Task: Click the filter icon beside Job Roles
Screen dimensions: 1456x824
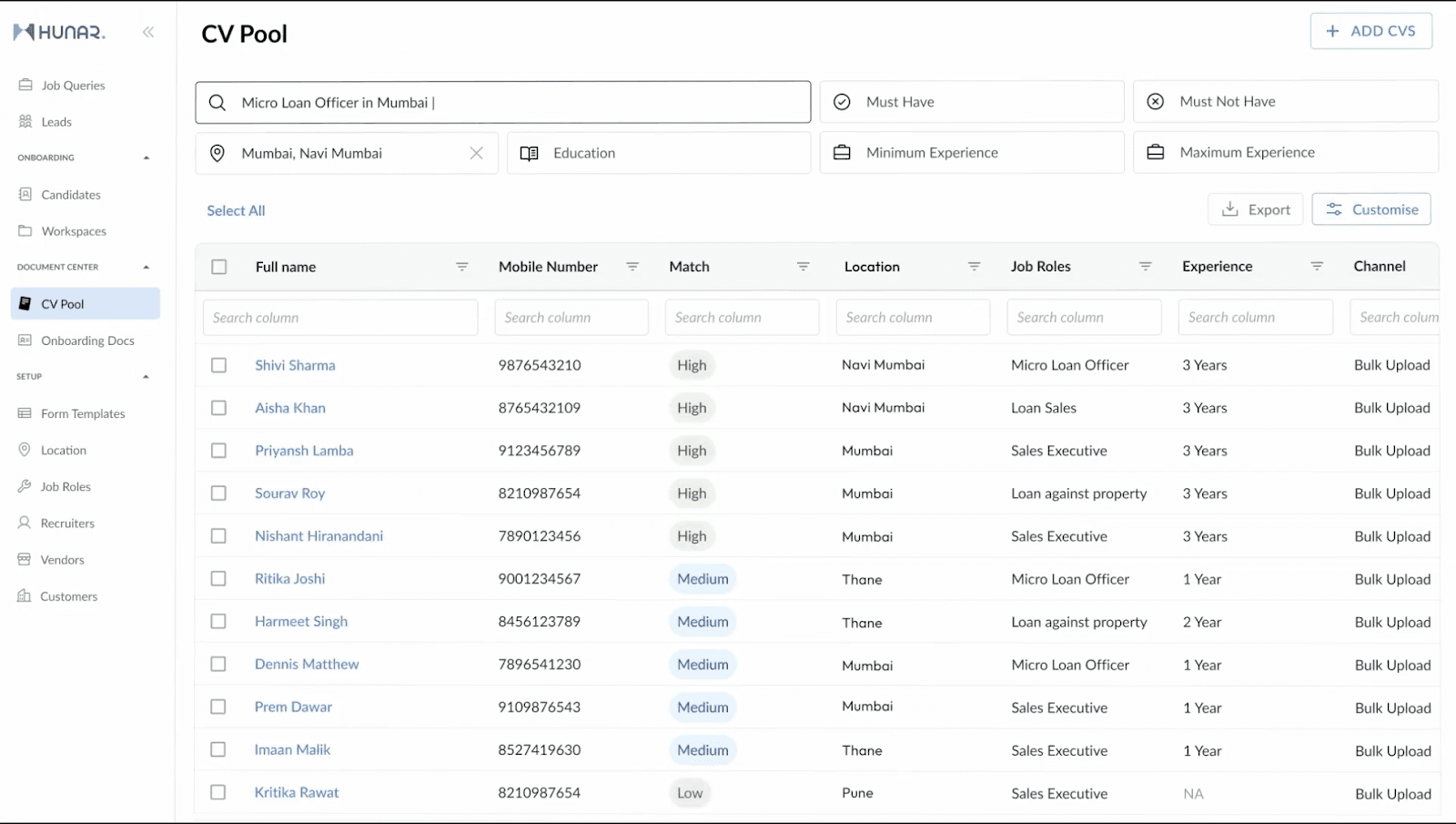Action: pos(1146,267)
